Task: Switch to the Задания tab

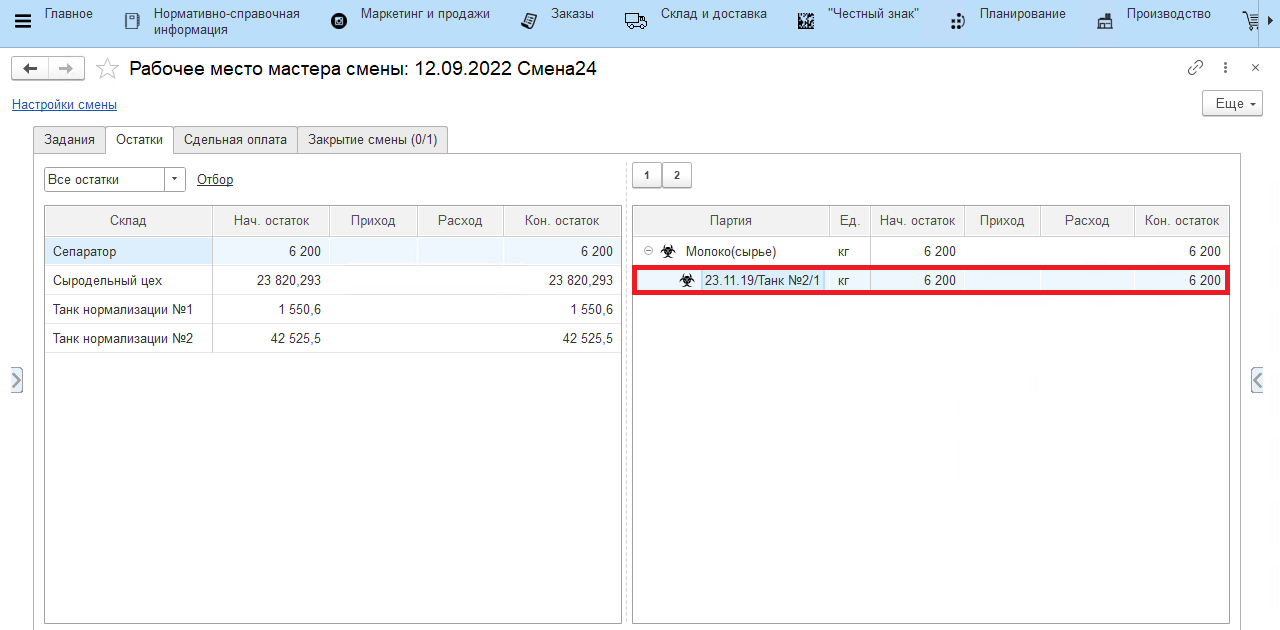Action: pos(70,140)
